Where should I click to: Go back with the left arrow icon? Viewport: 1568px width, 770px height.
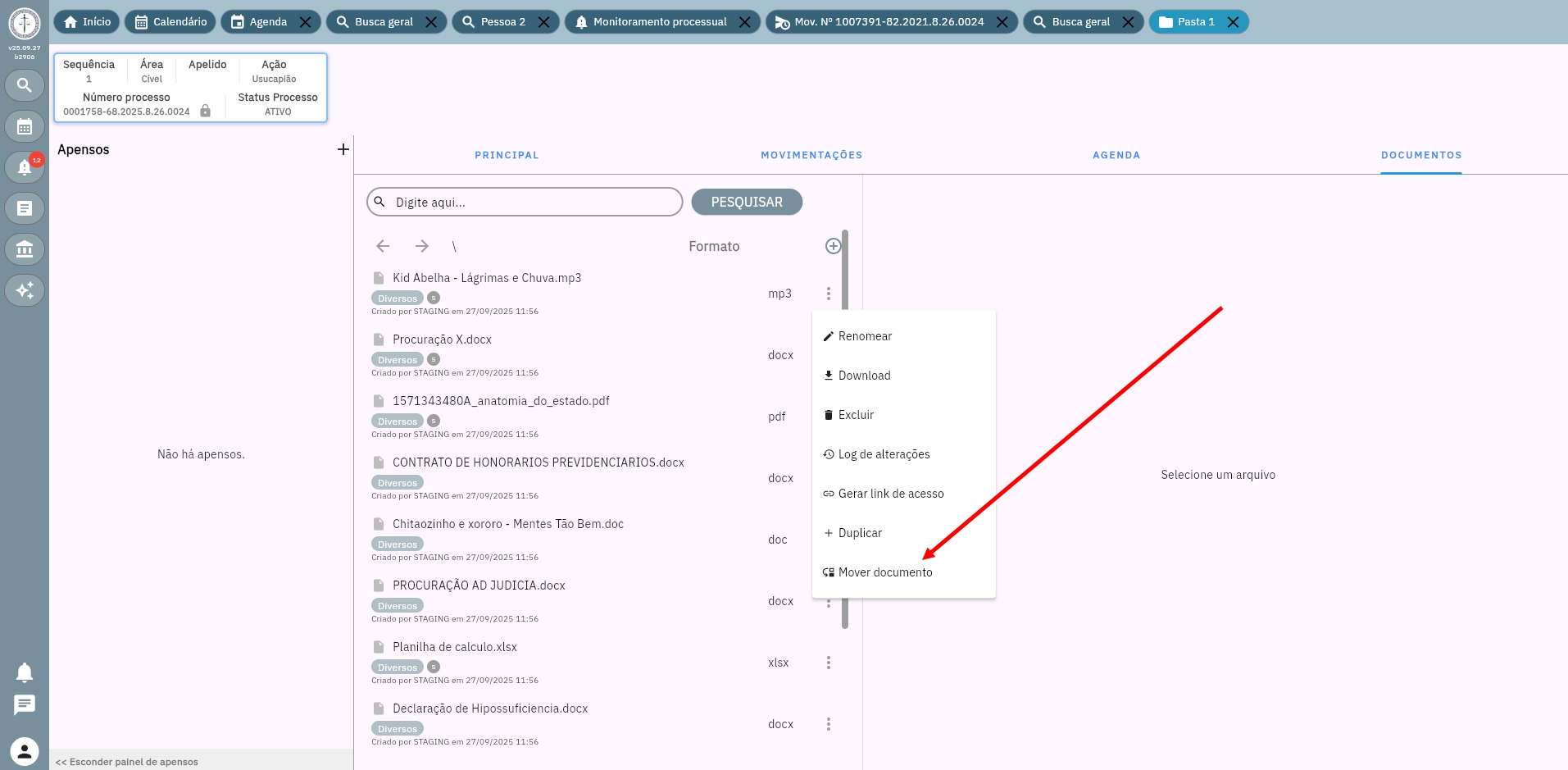(383, 246)
